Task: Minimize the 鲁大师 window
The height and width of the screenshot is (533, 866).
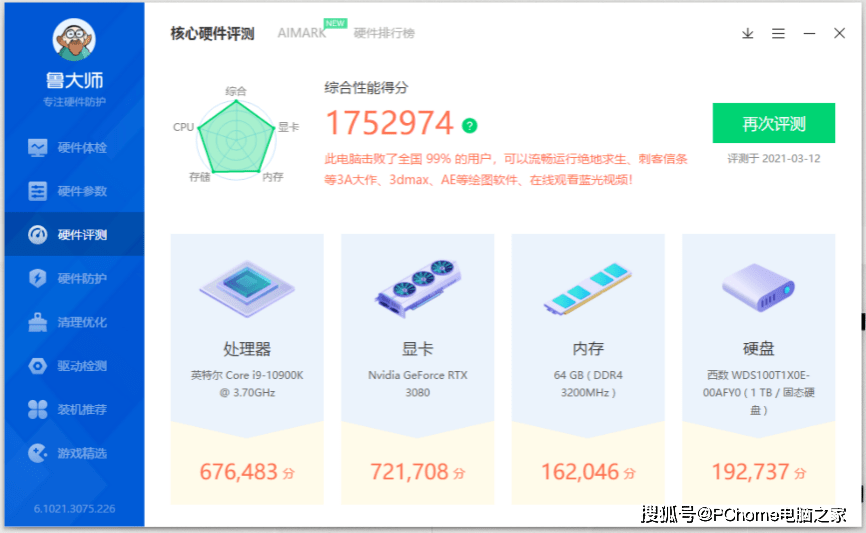Action: [x=809, y=34]
